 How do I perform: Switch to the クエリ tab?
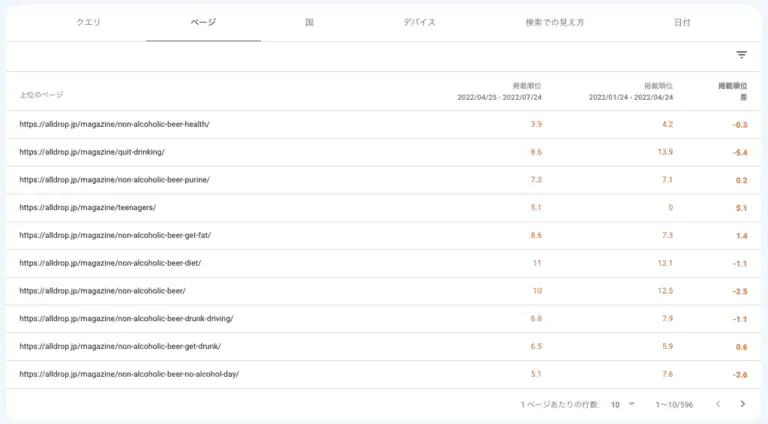[x=88, y=23]
